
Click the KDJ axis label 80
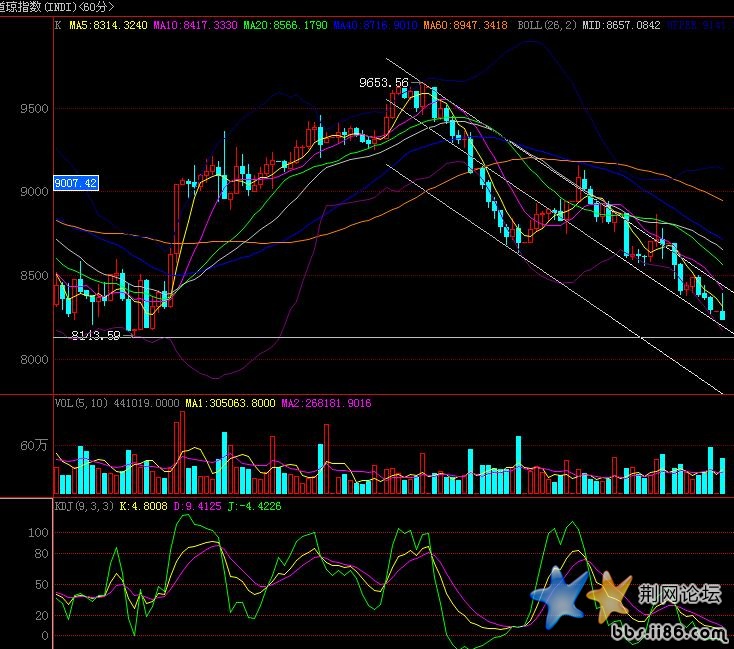point(41,554)
